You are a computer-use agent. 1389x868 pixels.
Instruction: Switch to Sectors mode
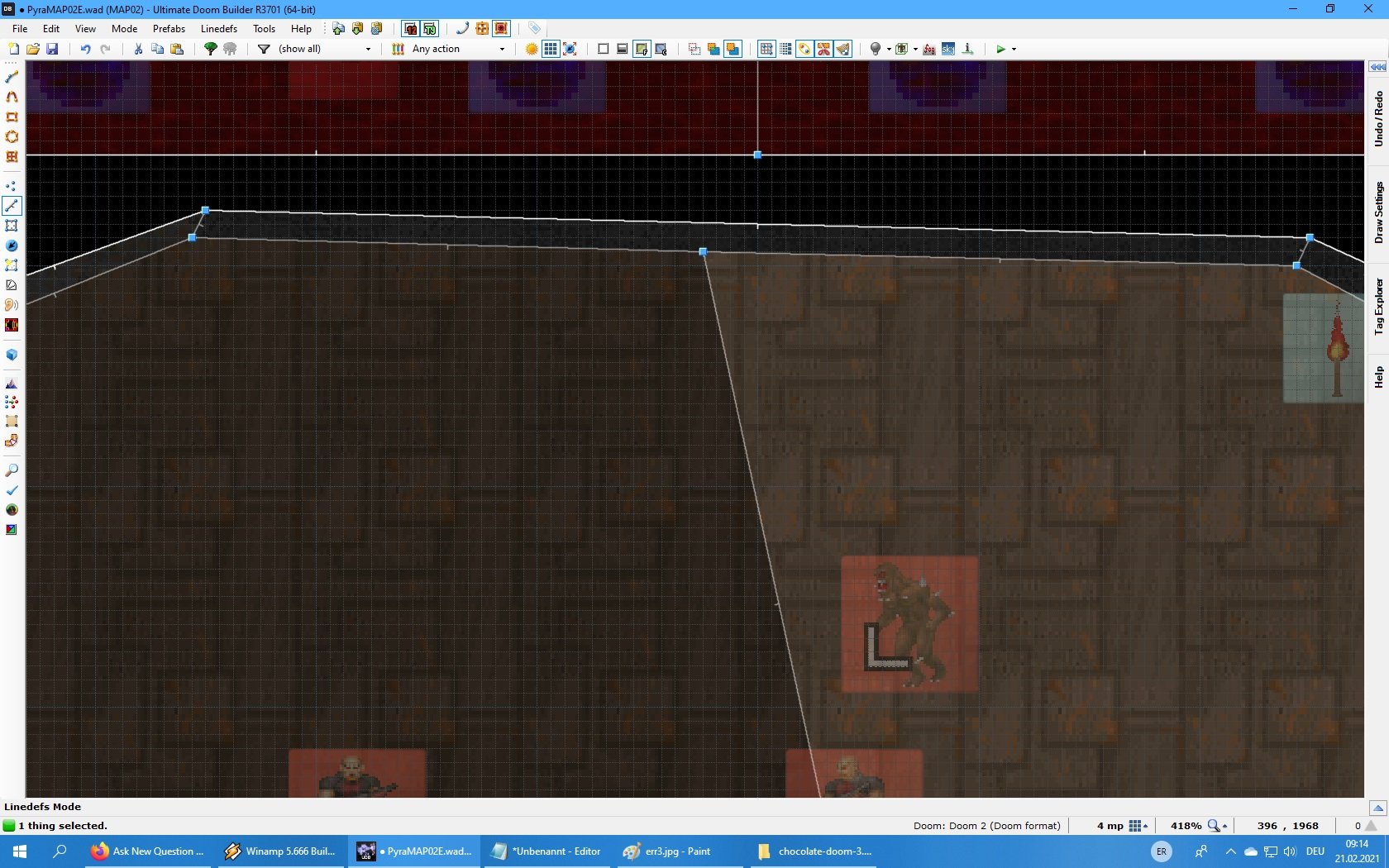tap(12, 226)
